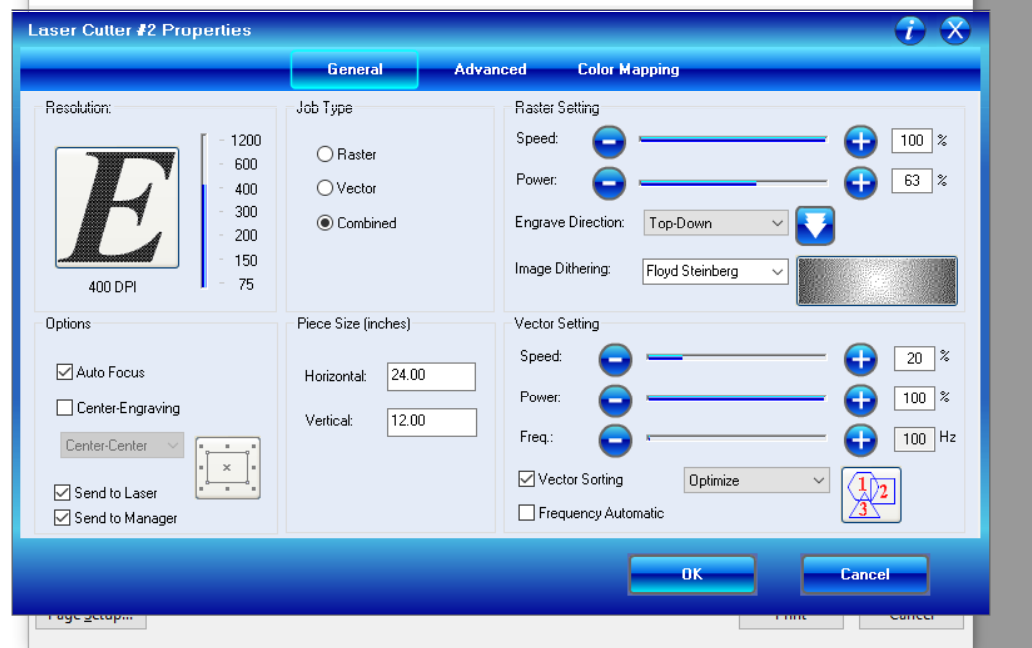Click the raster Power slider track
The width and height of the screenshot is (1032, 648).
[733, 182]
